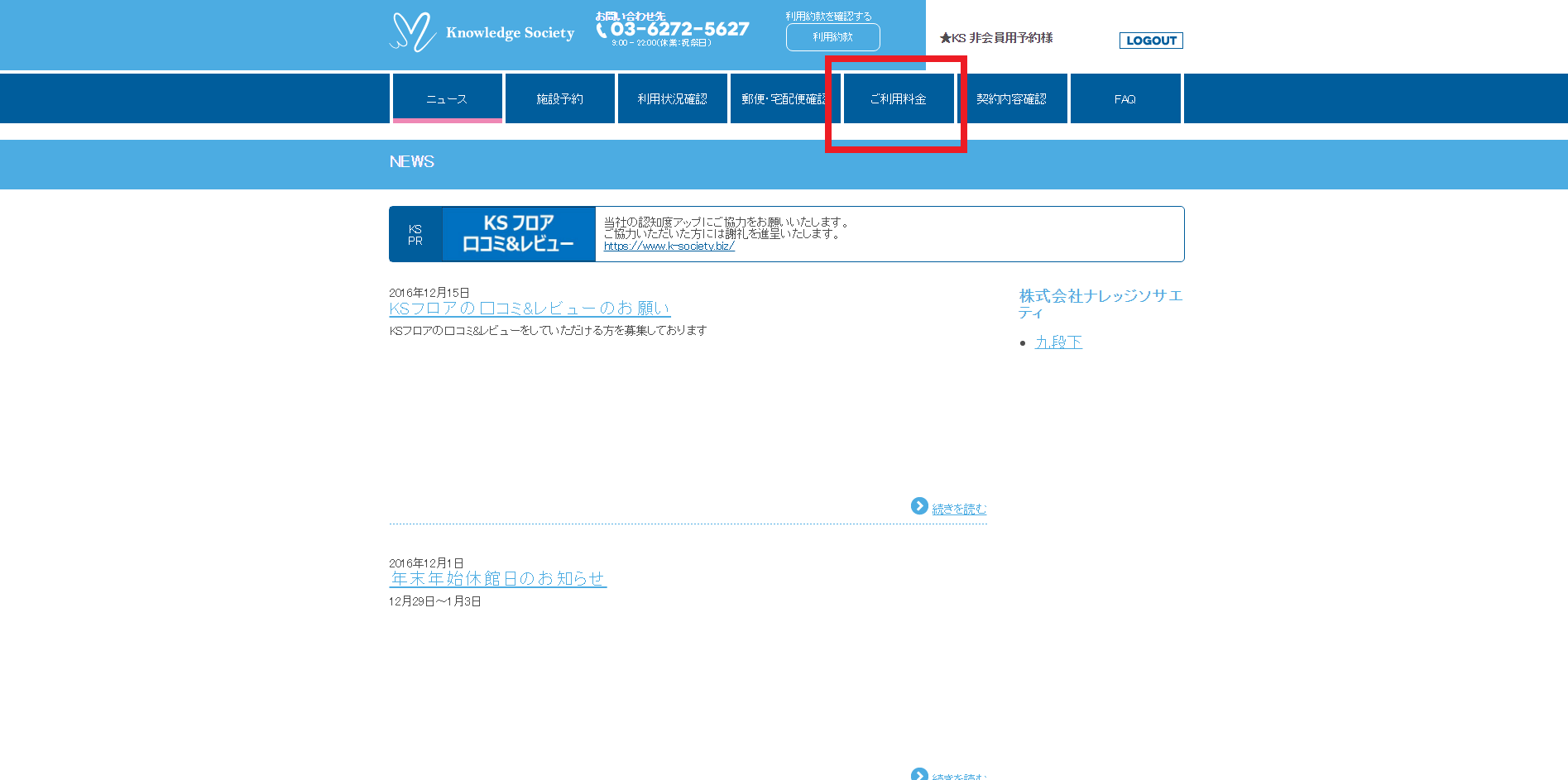The image size is (1568, 780).
Task: Open the KSフロアの口コミ&レビューのお願い article
Action: coord(530,309)
